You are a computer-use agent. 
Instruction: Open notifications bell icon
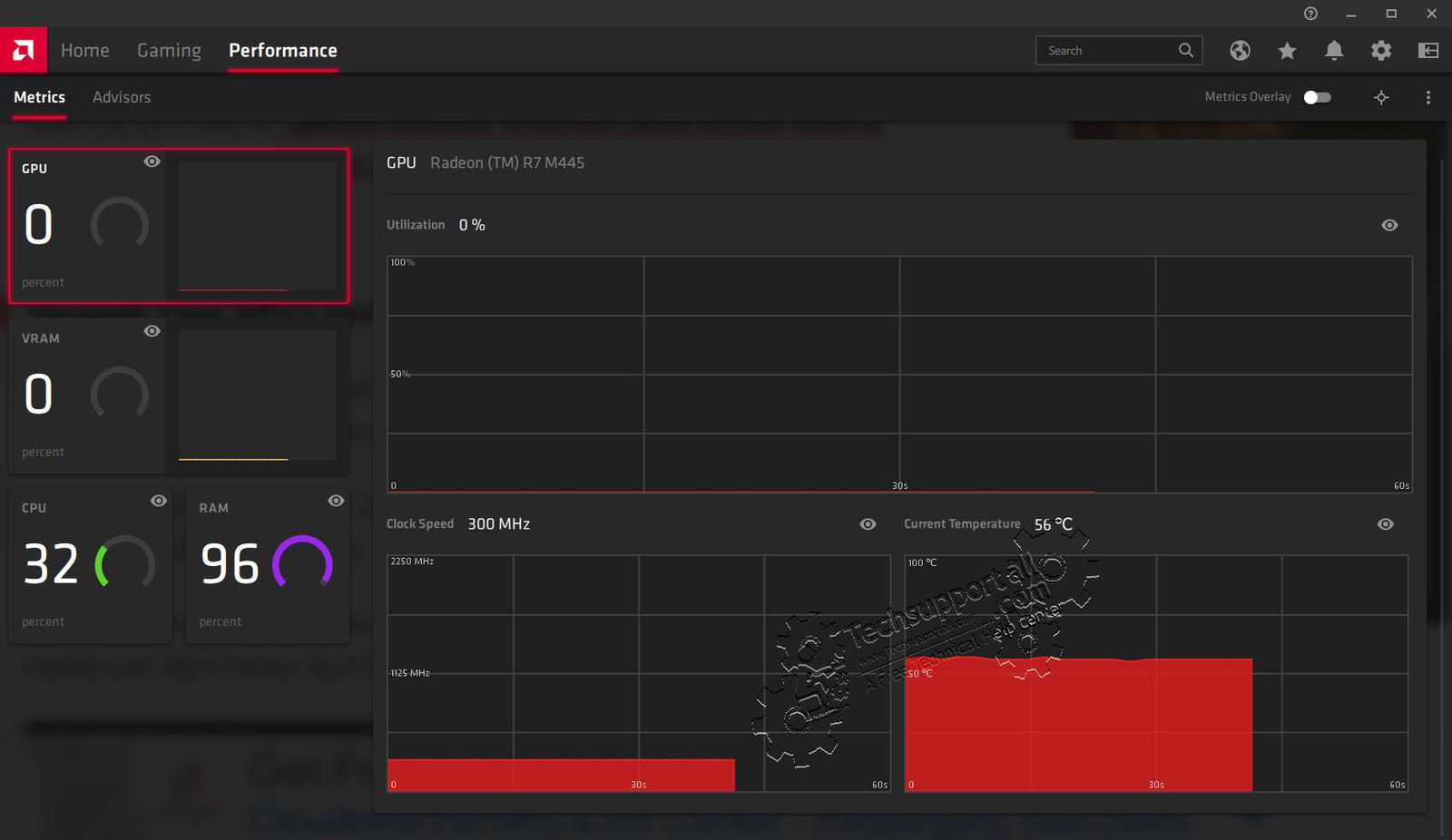pyautogui.click(x=1334, y=51)
